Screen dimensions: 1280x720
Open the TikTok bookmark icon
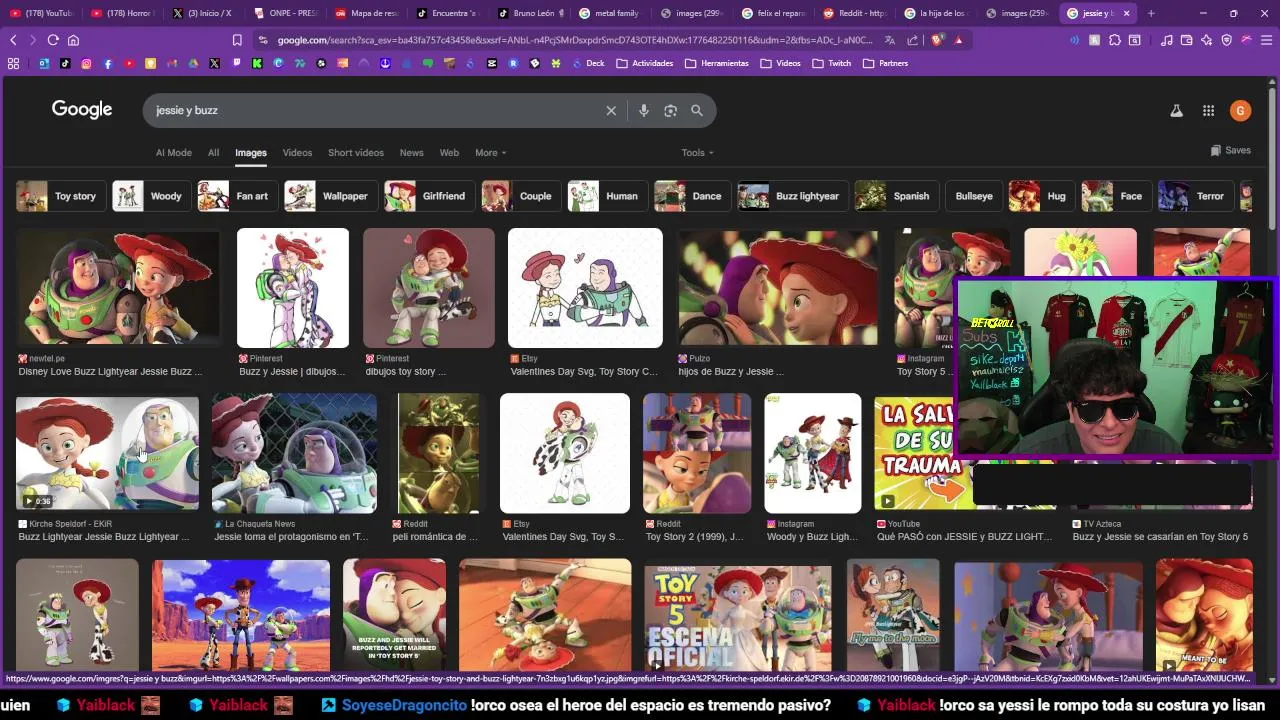click(65, 63)
